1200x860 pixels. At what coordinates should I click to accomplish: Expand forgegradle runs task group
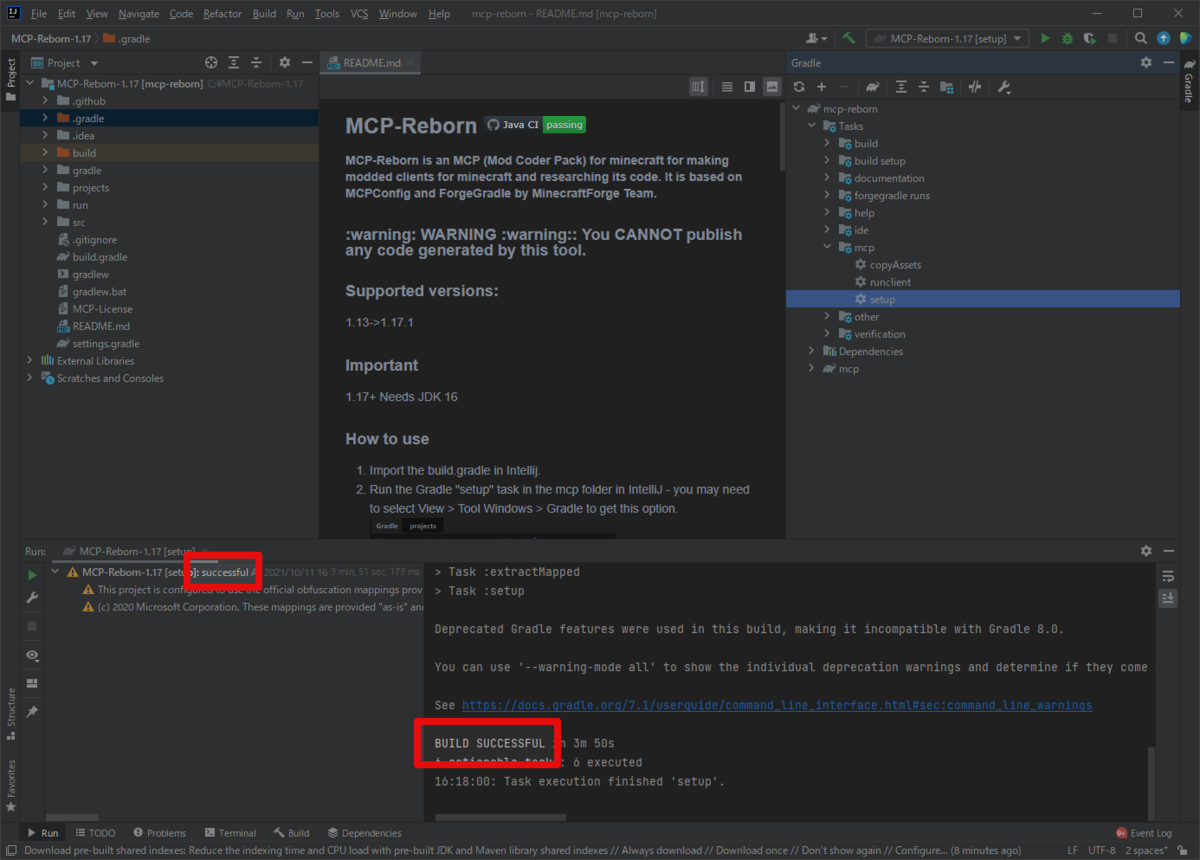point(827,195)
